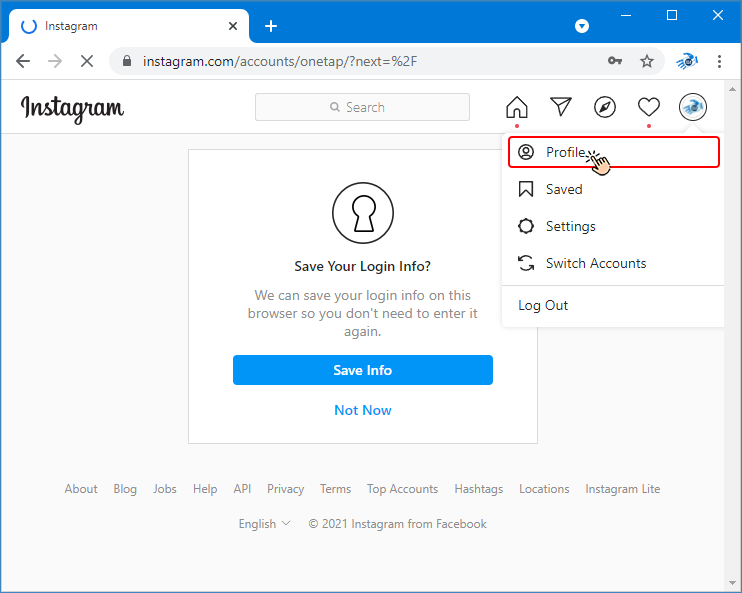Expand the English language dropdown

(x=264, y=524)
